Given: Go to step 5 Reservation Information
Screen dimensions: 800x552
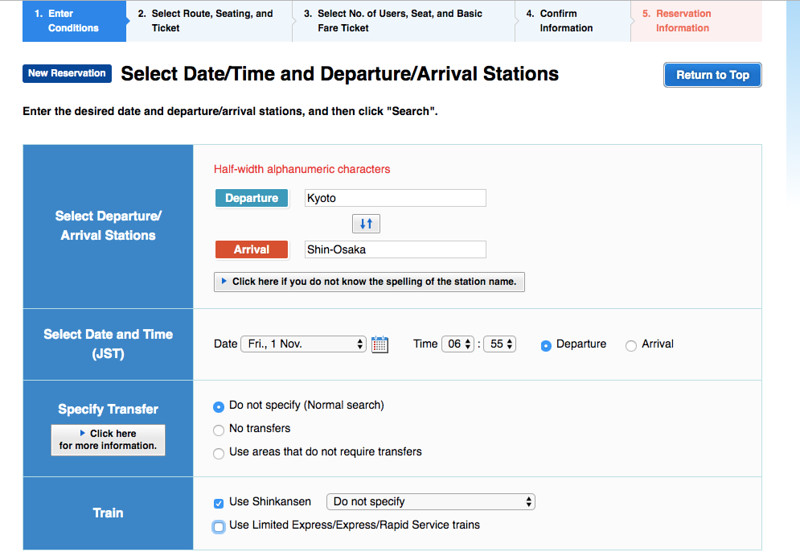Looking at the screenshot, I should coord(696,21).
